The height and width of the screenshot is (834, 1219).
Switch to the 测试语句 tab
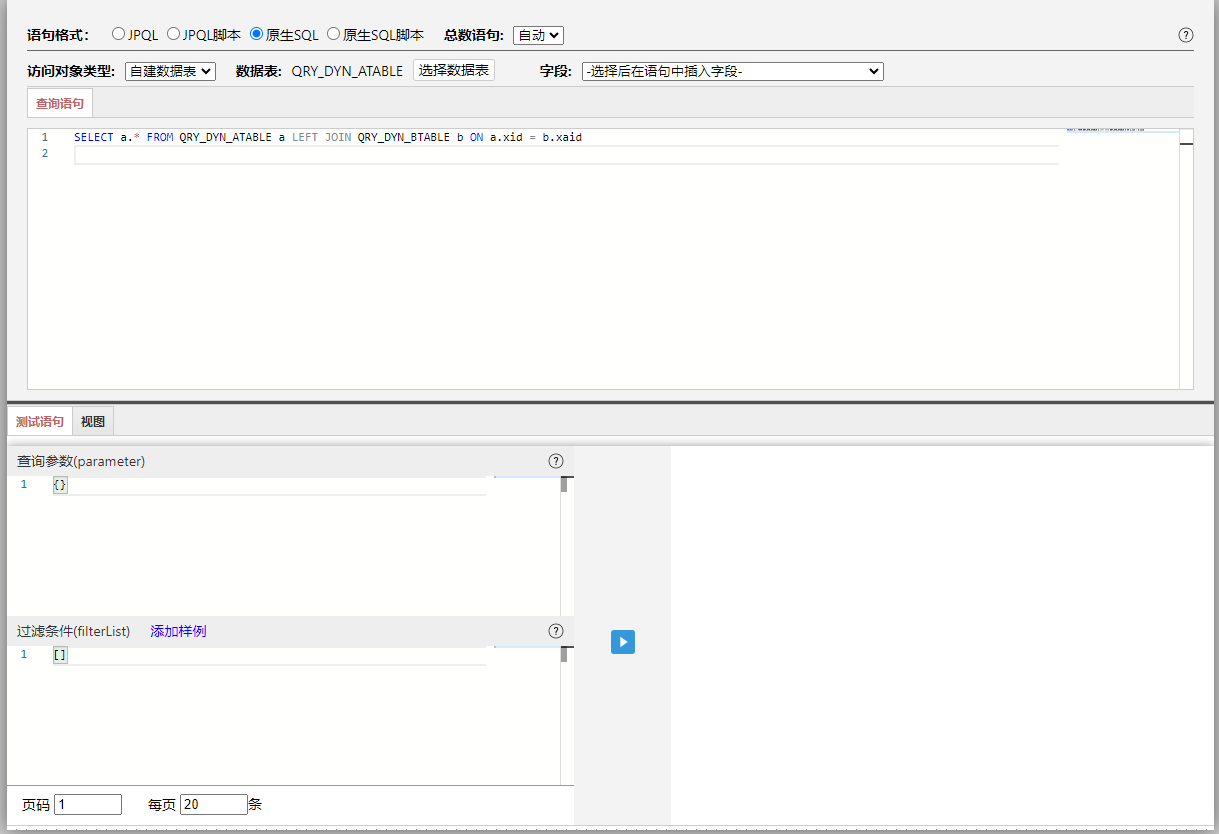point(40,422)
